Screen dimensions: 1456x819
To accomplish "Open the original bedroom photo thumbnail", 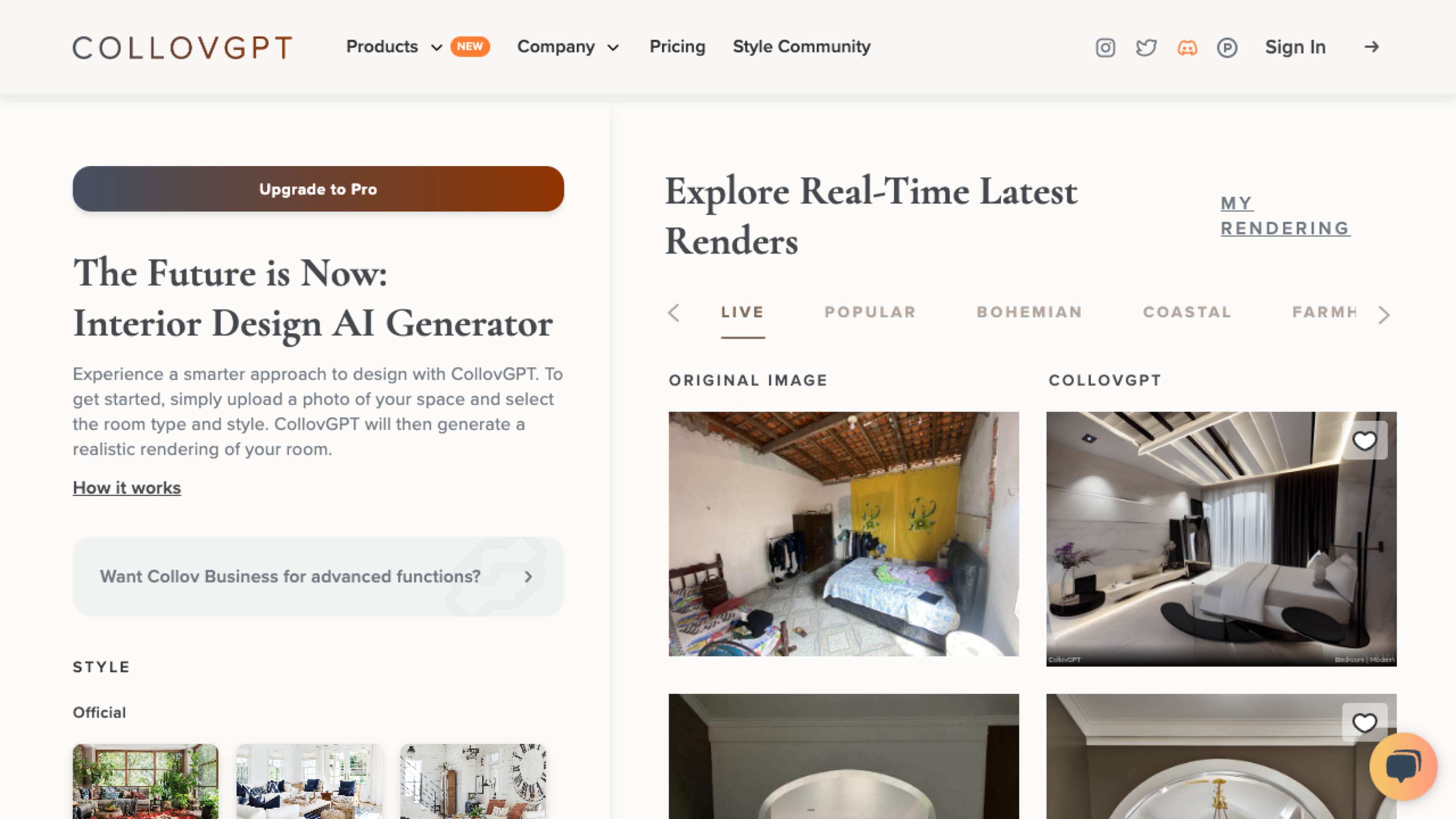I will [844, 534].
